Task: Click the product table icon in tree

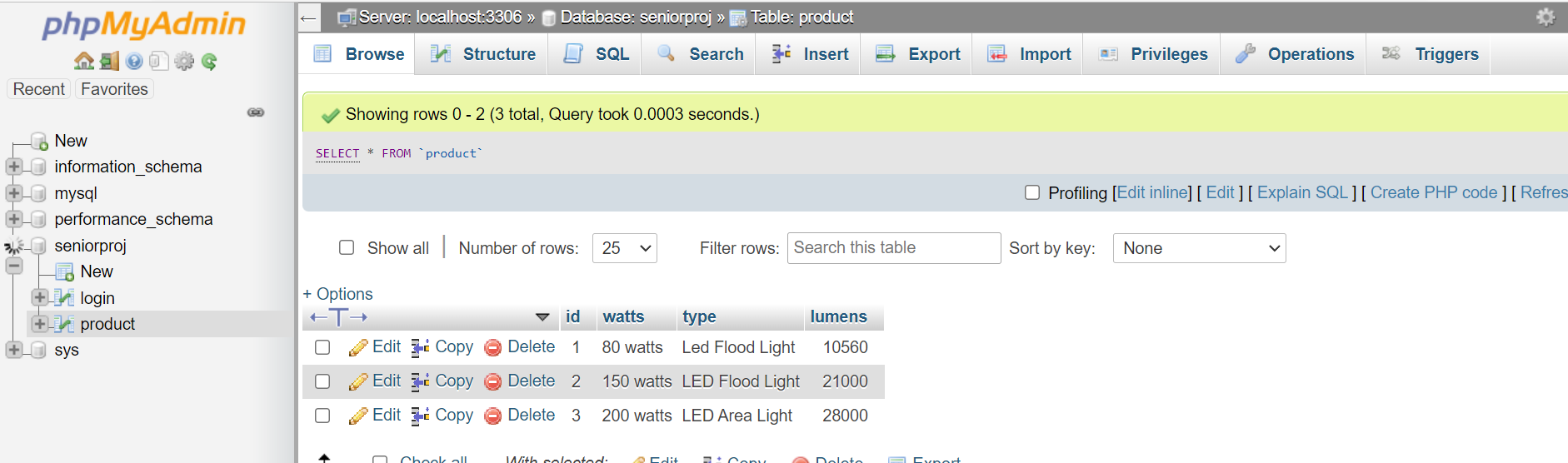Action: [64, 323]
